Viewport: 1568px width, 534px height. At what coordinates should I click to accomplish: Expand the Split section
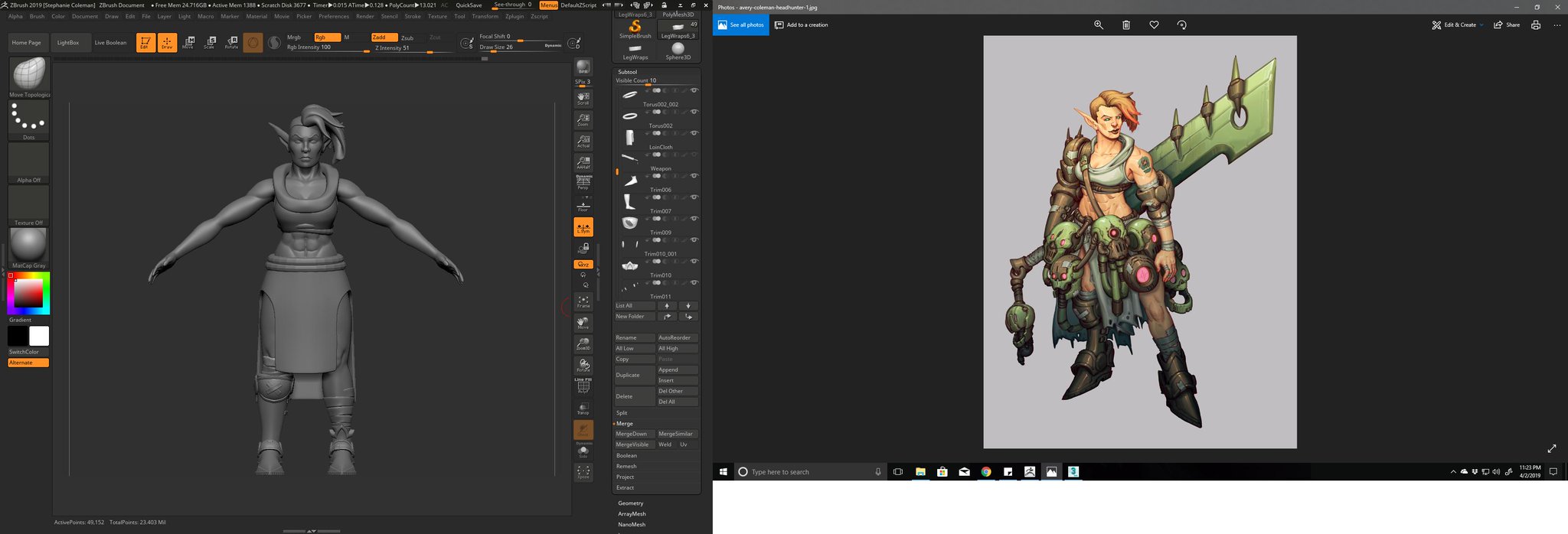[x=622, y=413]
